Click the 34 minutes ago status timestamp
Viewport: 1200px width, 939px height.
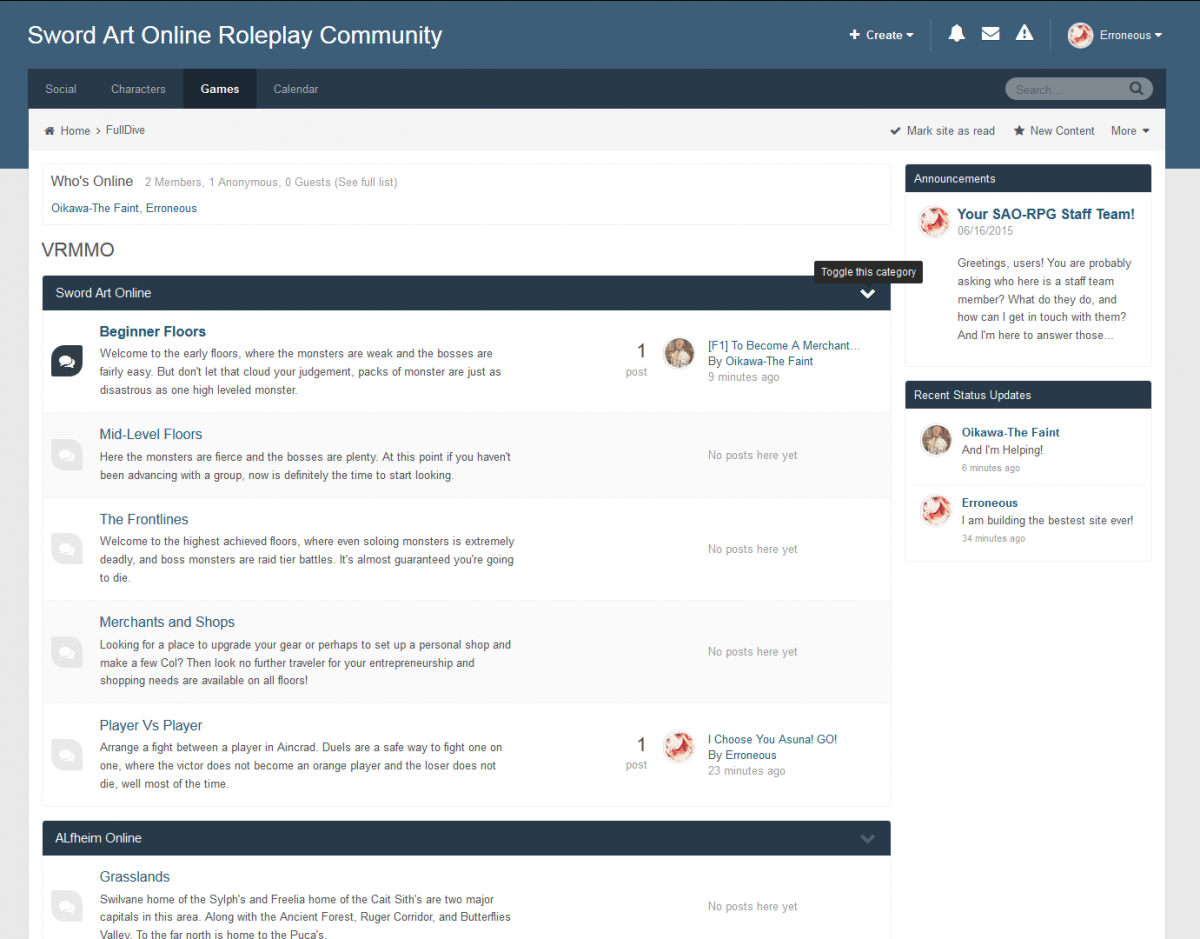(993, 538)
